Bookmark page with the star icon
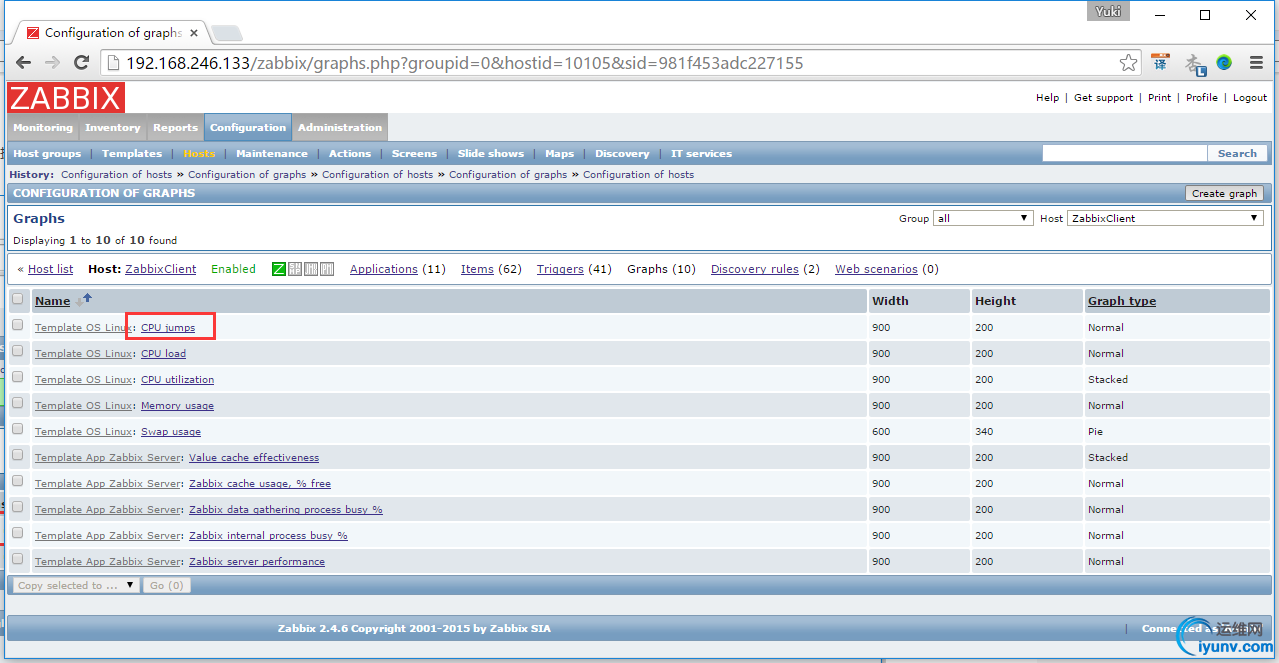 [1128, 63]
